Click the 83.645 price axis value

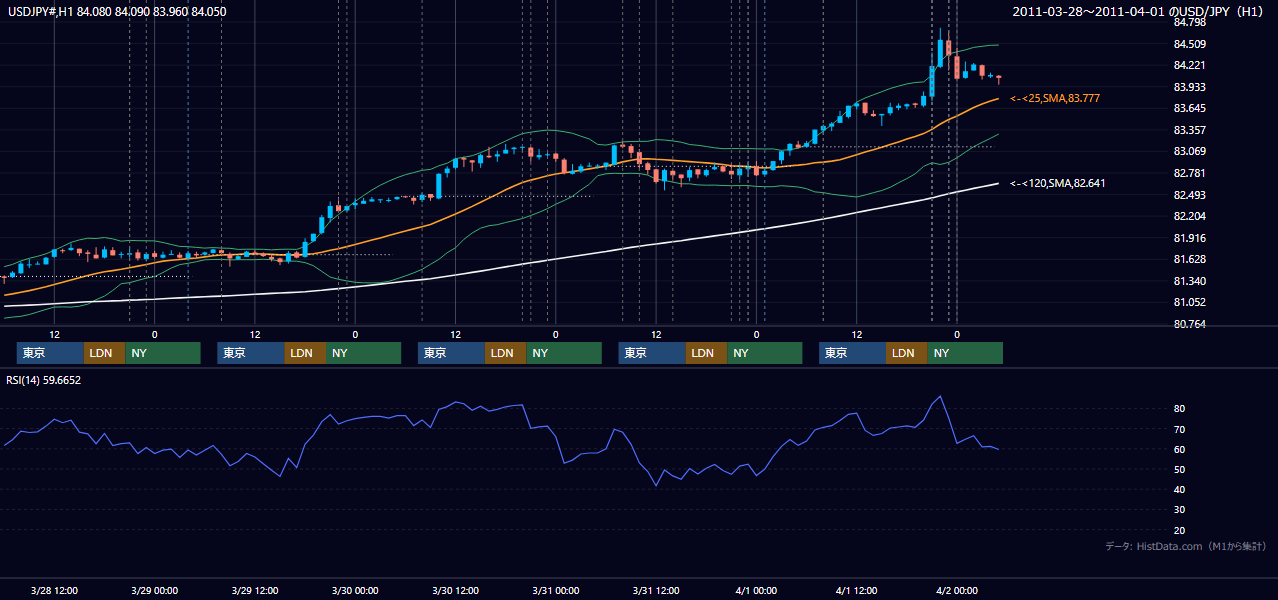[x=1189, y=108]
